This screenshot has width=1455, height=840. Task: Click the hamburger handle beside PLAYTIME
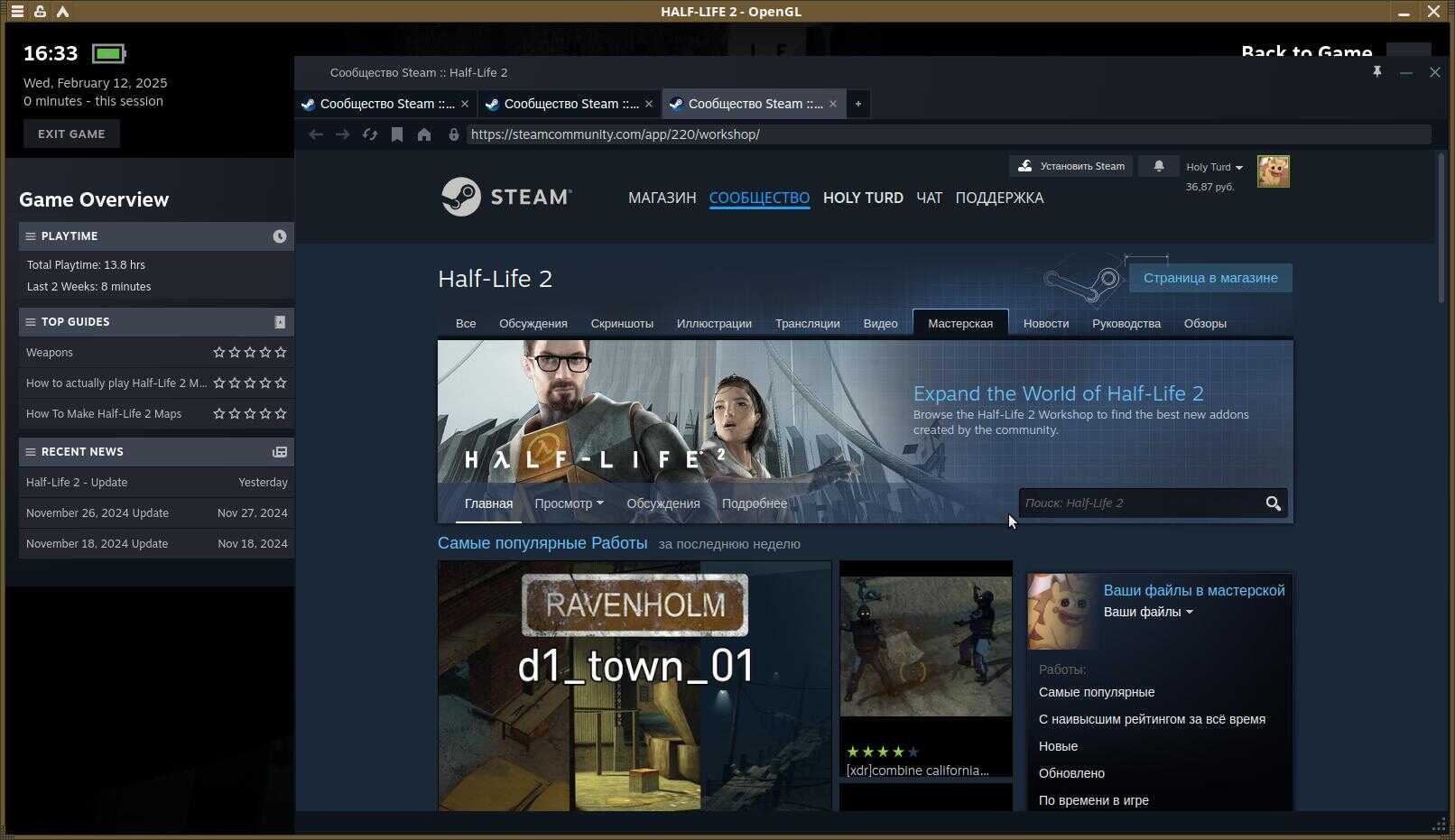(x=31, y=236)
